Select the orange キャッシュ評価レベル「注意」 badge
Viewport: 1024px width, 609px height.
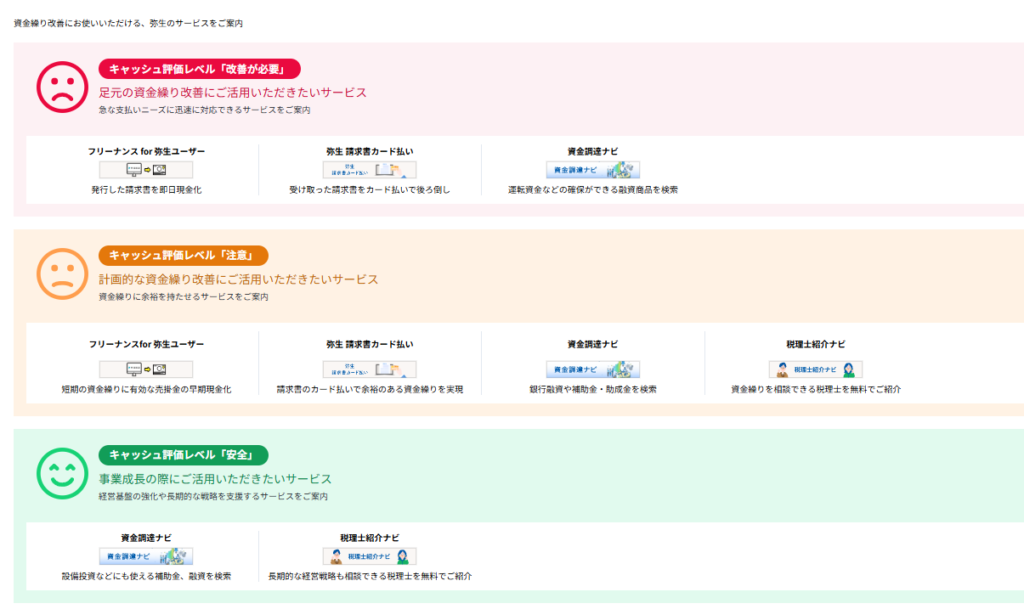click(183, 256)
